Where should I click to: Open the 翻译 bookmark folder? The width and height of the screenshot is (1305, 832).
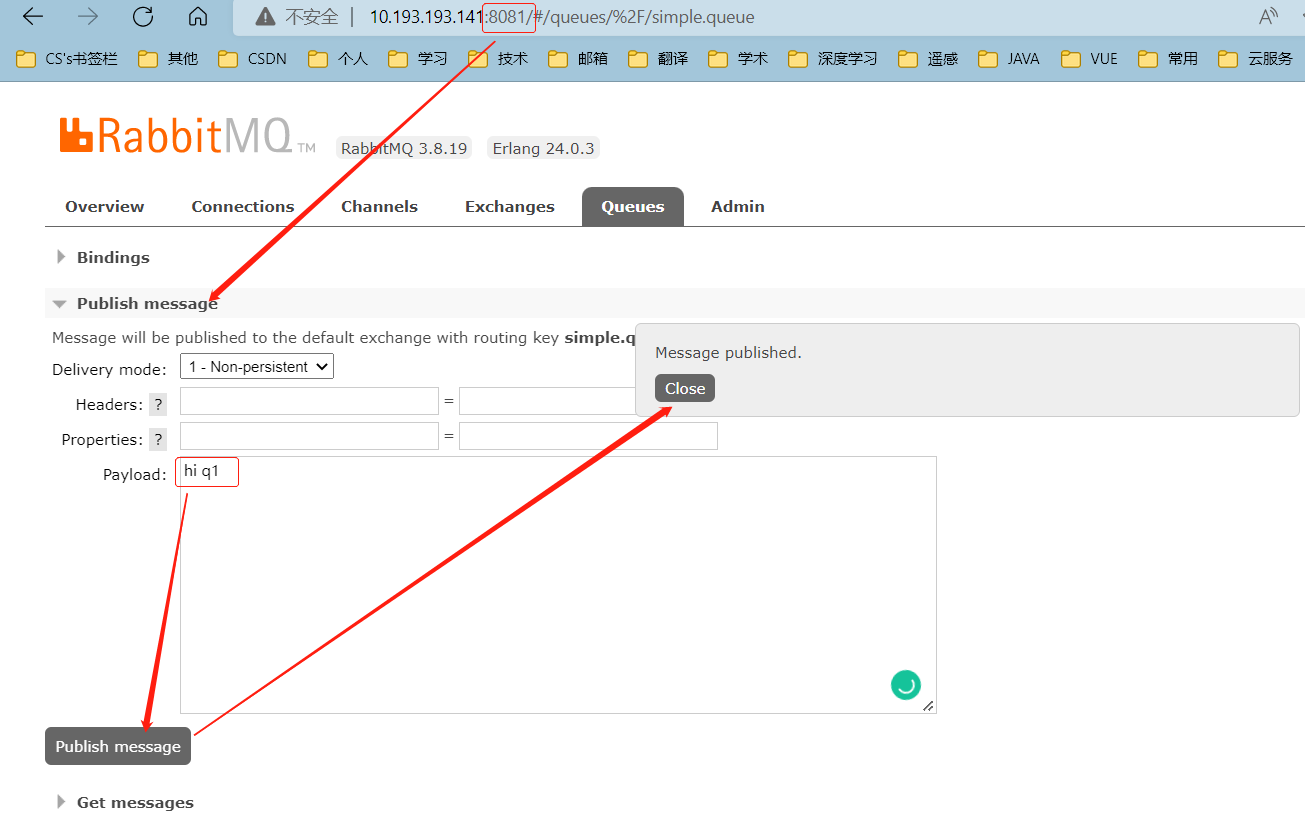tap(658, 59)
